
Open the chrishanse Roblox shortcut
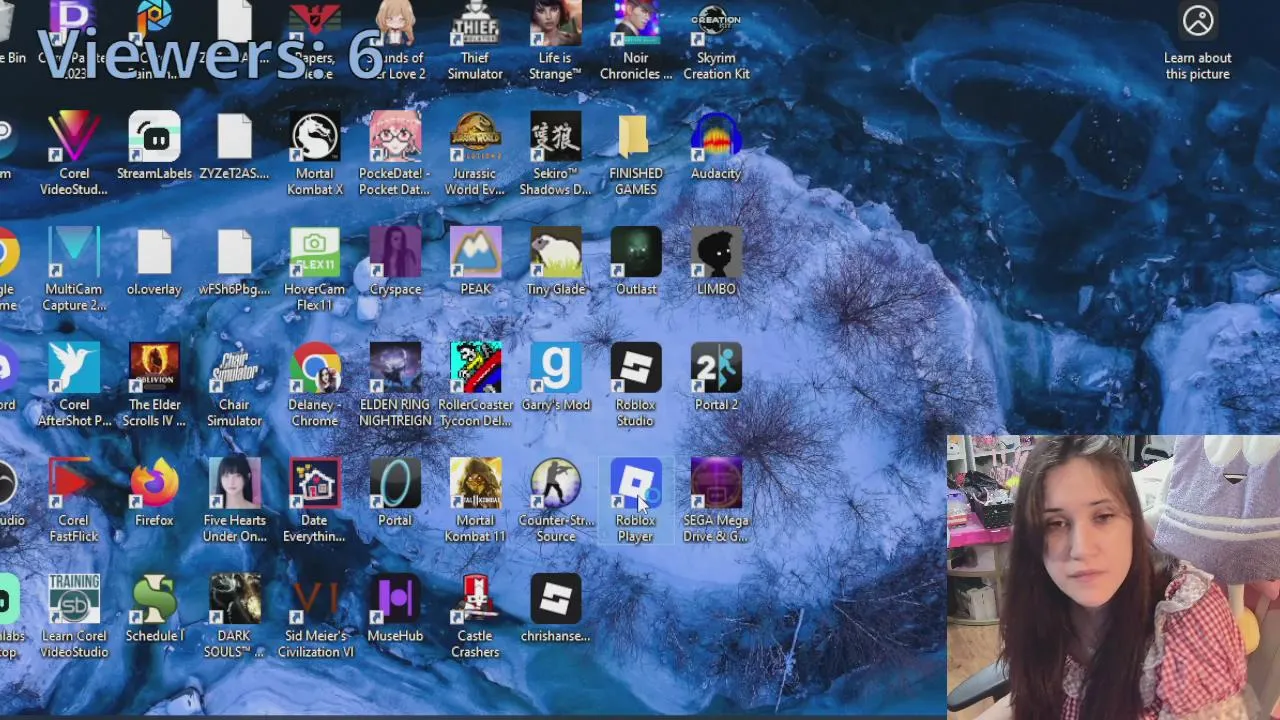point(555,608)
